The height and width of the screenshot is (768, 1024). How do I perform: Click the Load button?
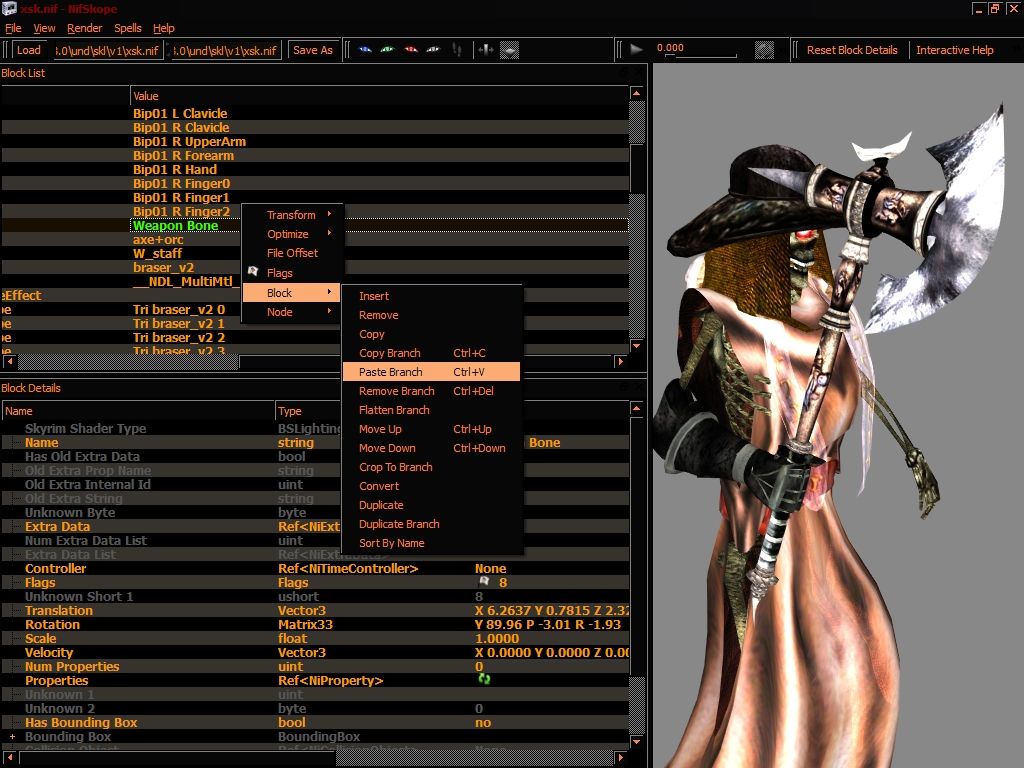click(x=28, y=50)
